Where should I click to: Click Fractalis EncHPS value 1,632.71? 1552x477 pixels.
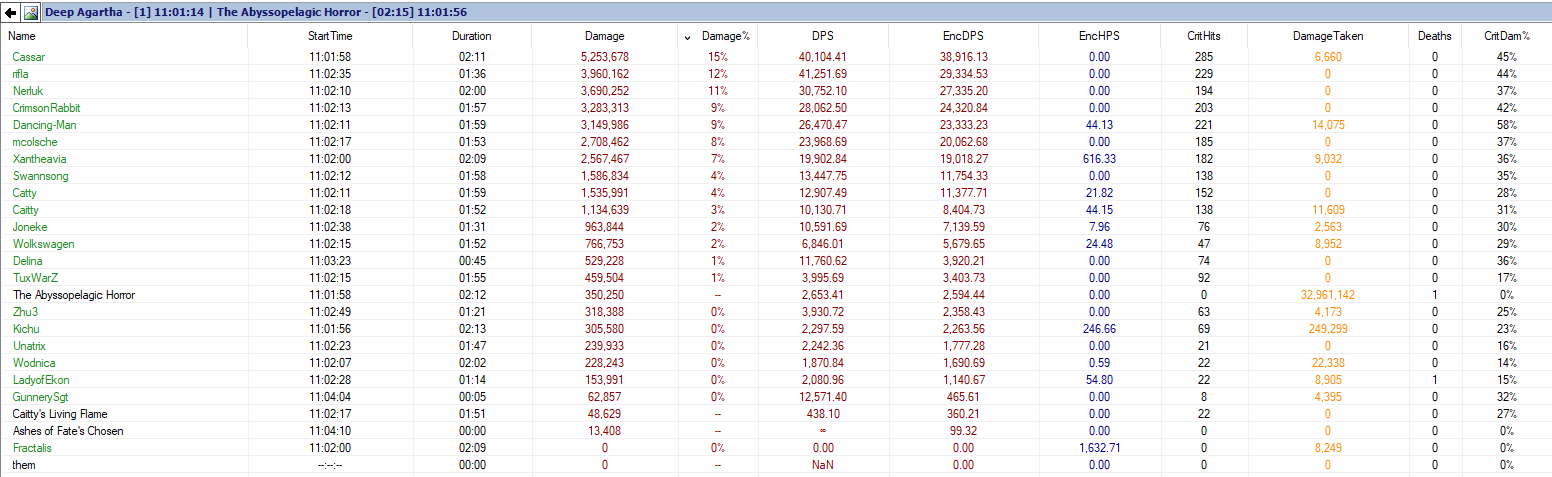1099,448
